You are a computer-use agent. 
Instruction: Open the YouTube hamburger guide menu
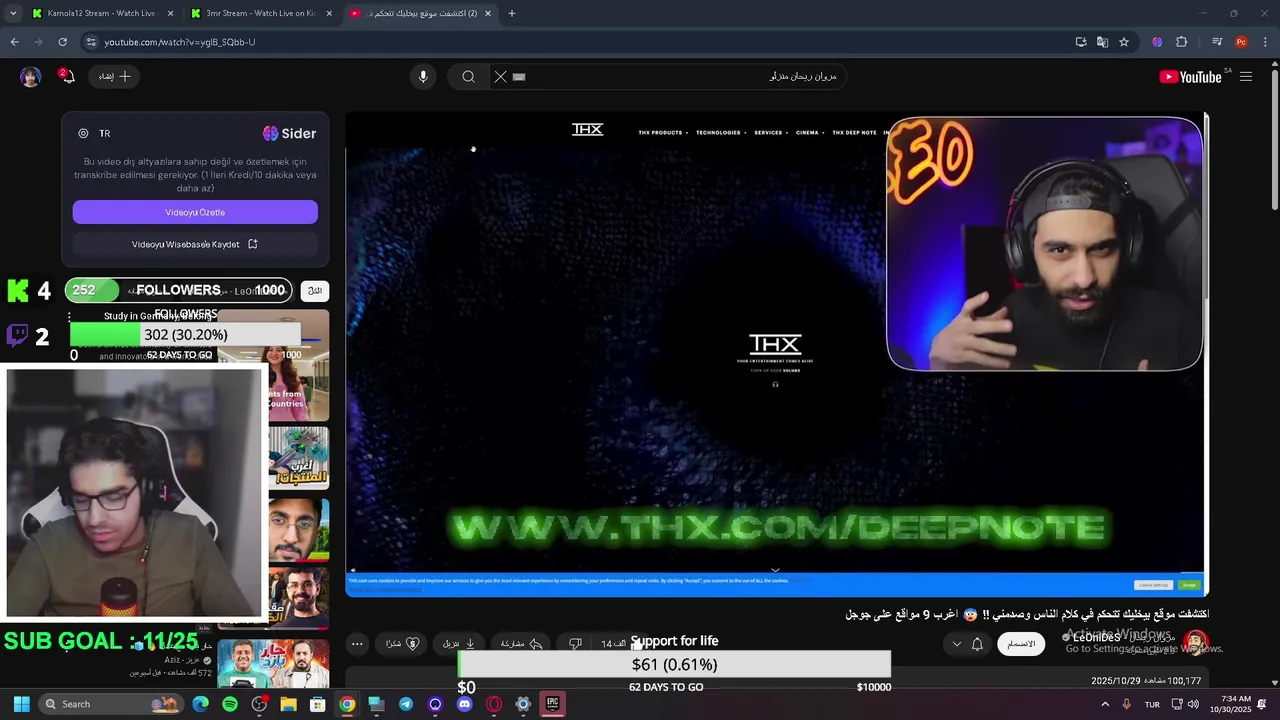[1246, 77]
